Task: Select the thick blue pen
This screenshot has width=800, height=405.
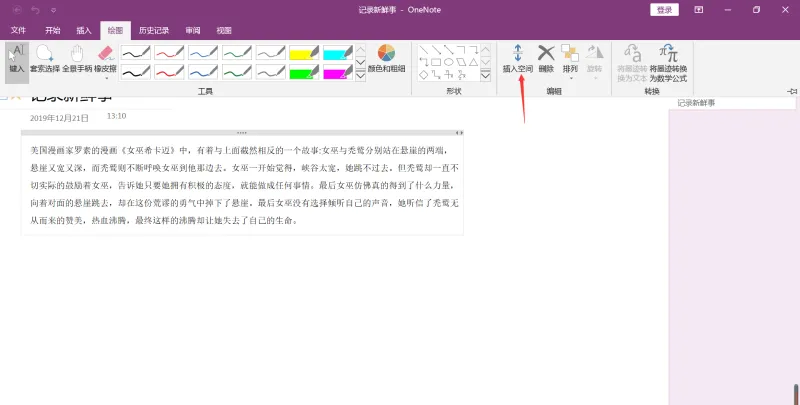Action: [203, 72]
